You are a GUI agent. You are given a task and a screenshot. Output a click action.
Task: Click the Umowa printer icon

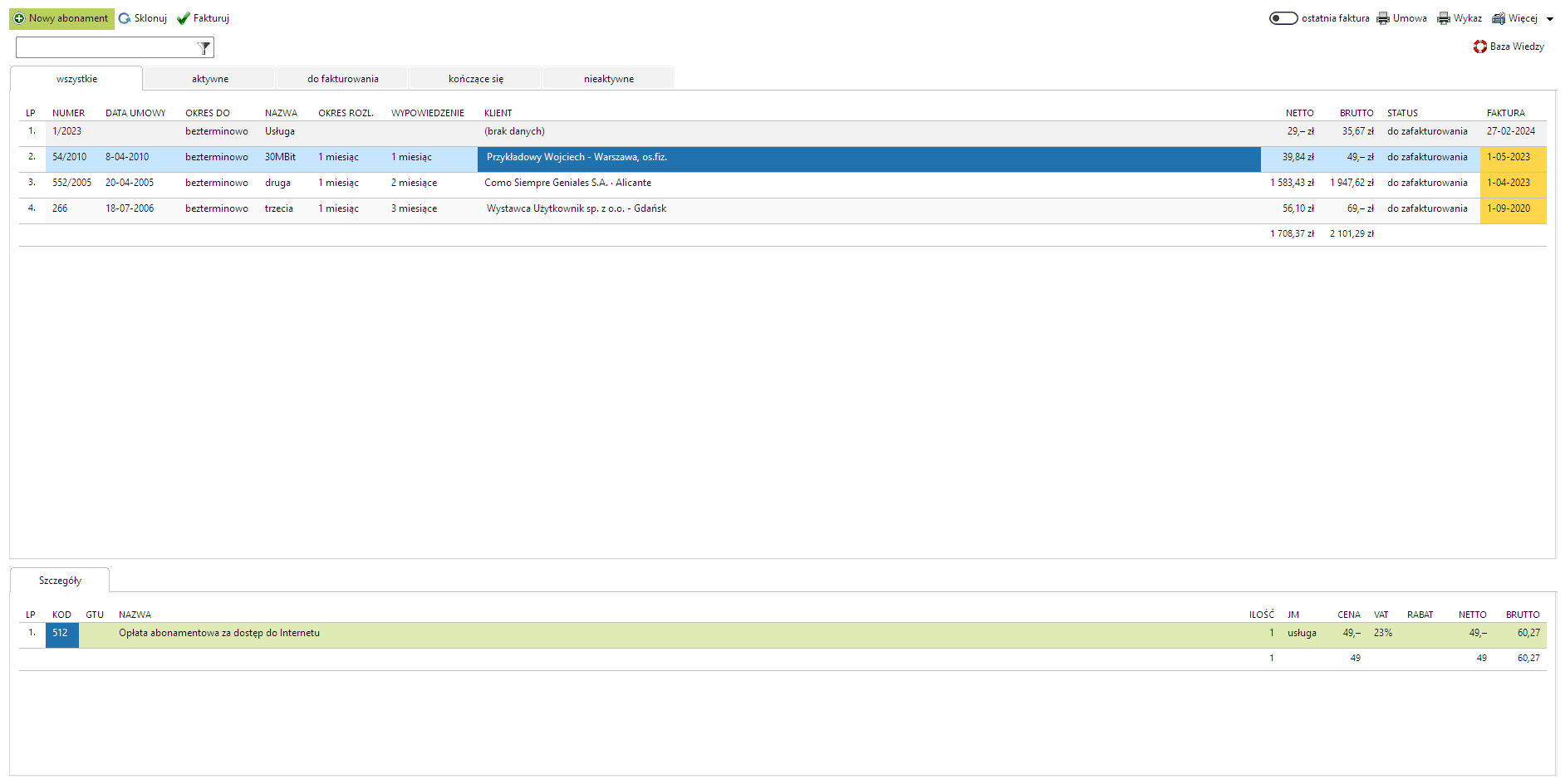tap(1383, 18)
